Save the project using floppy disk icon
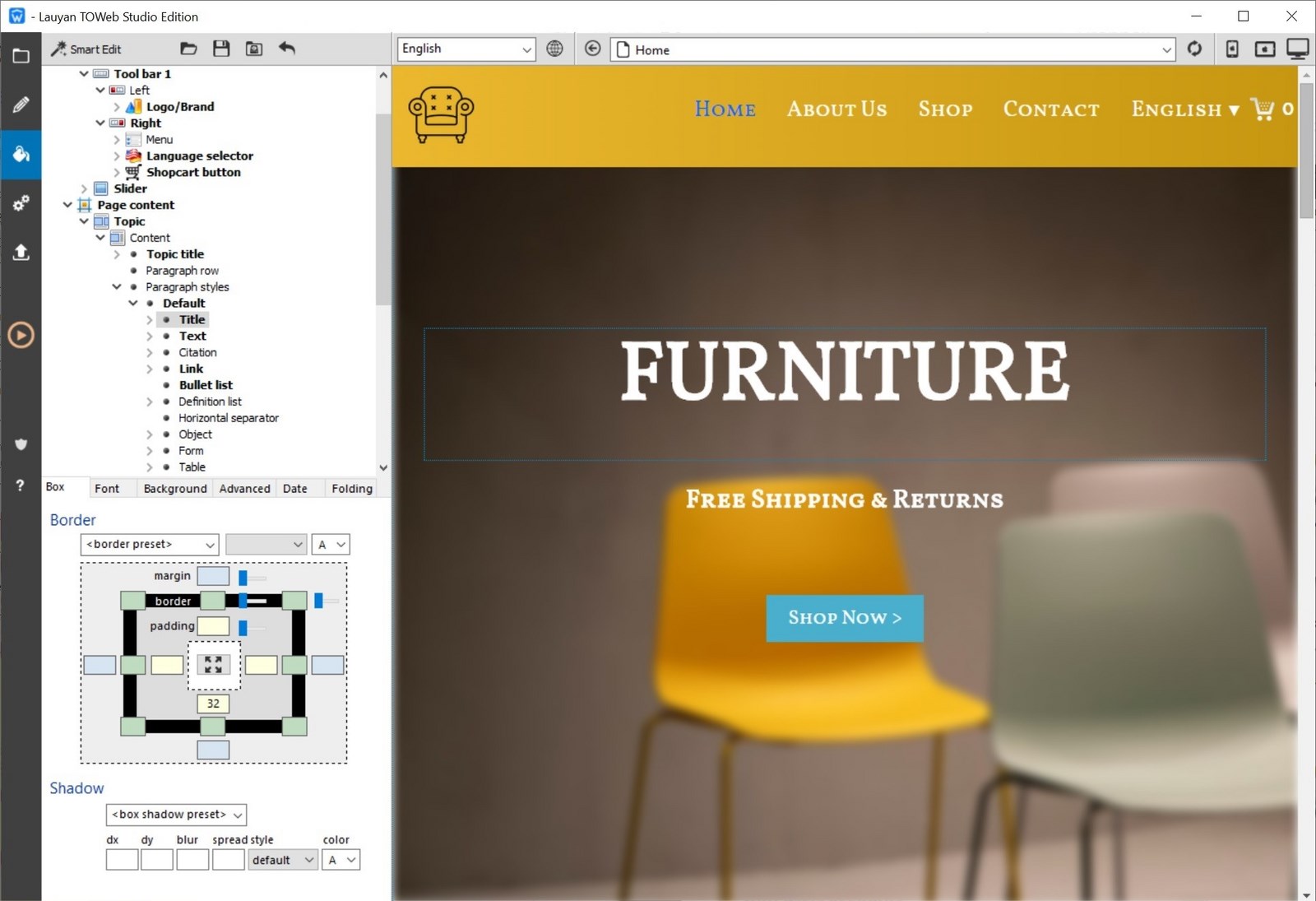This screenshot has height=901, width=1316. point(221,49)
